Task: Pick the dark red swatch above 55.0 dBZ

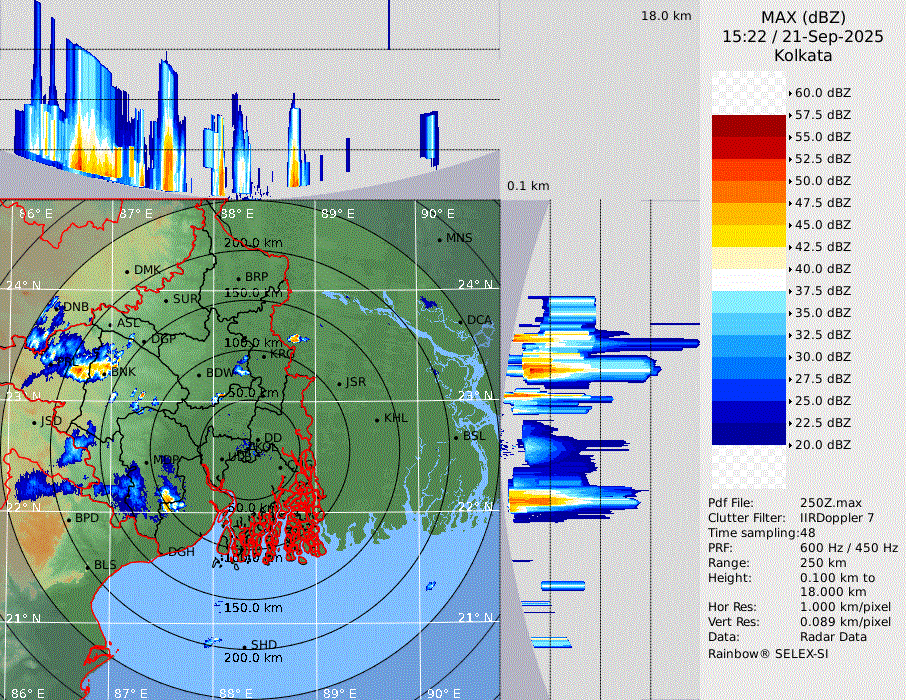Action: click(749, 126)
